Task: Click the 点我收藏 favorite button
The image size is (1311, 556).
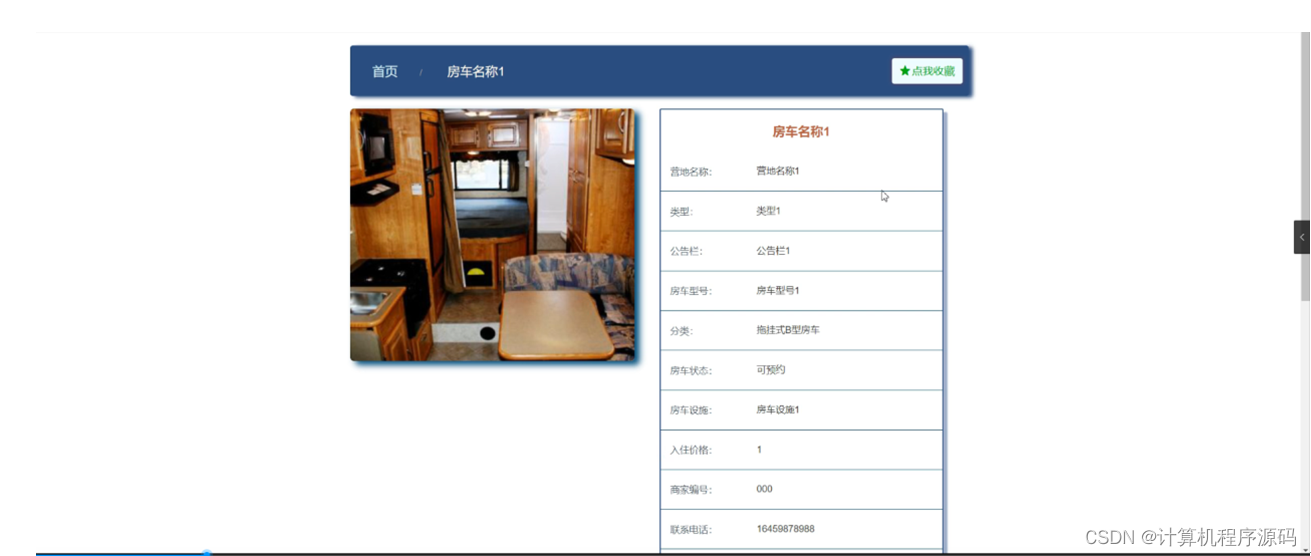Action: click(927, 71)
